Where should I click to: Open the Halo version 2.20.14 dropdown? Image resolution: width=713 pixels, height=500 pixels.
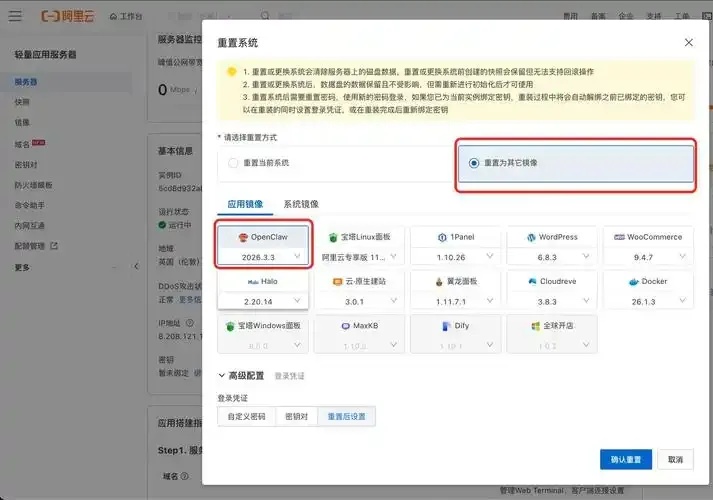(x=263, y=302)
